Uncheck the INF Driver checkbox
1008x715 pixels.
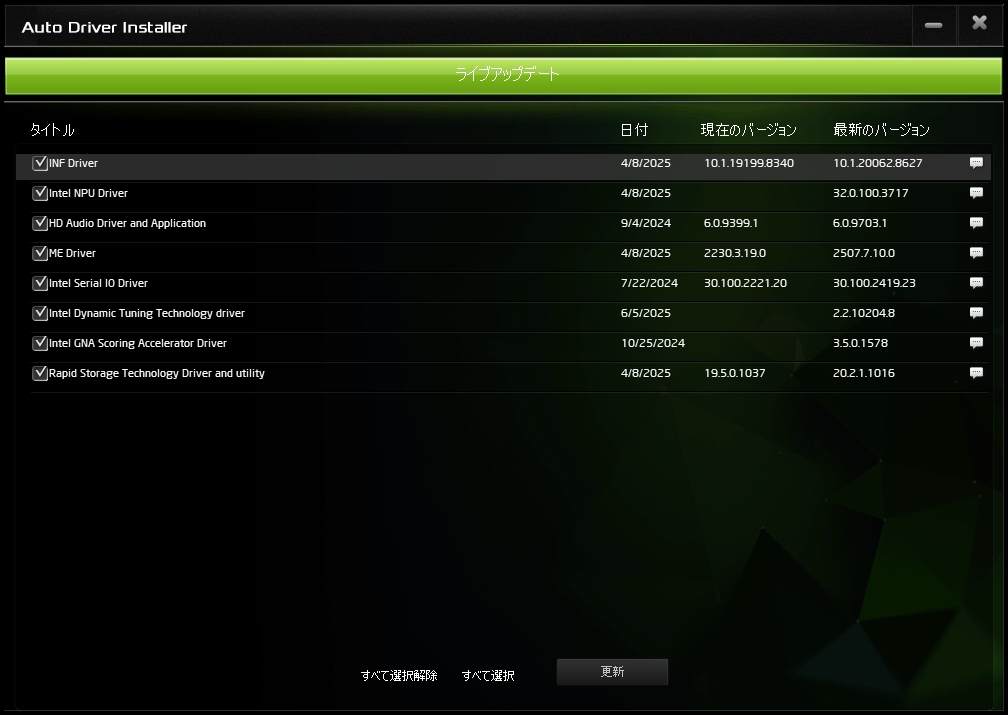click(40, 163)
